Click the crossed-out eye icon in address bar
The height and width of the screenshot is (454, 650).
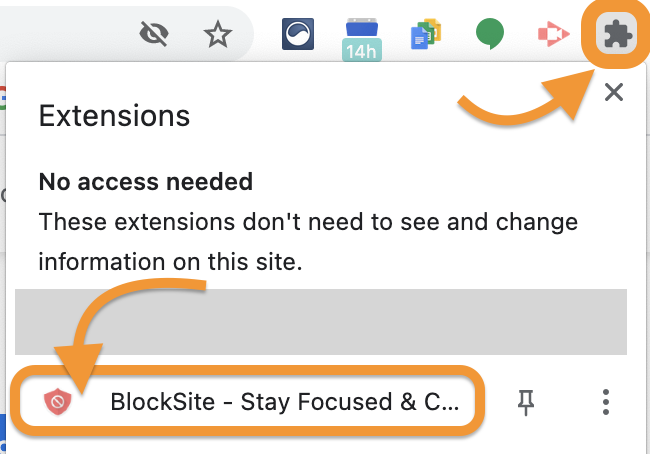point(155,35)
